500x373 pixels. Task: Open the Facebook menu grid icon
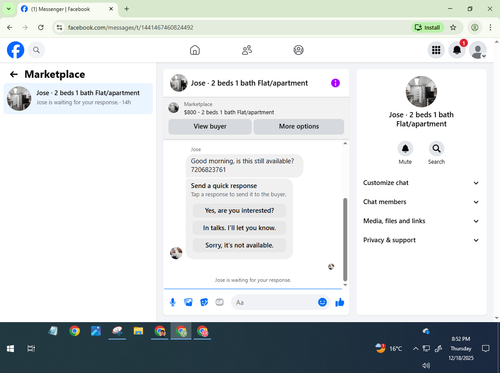coord(436,50)
